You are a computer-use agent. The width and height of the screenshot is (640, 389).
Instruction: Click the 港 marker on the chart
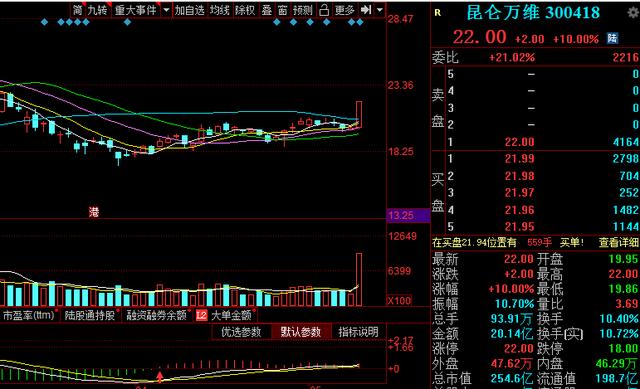click(x=94, y=212)
